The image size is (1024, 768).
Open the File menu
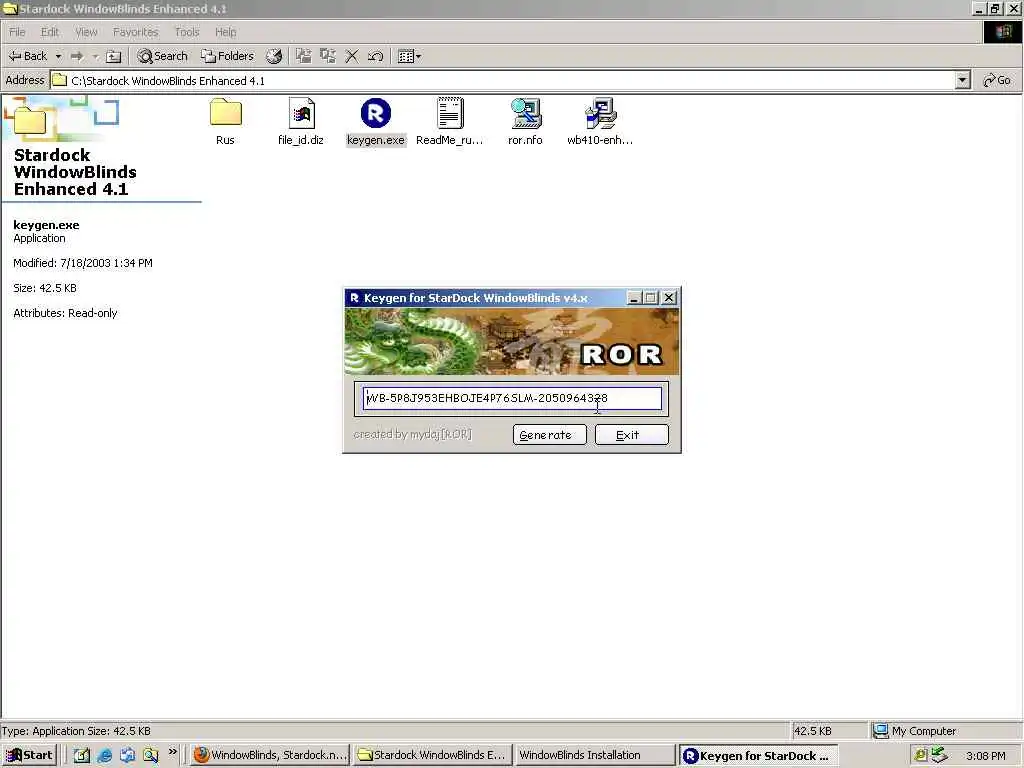(17, 32)
